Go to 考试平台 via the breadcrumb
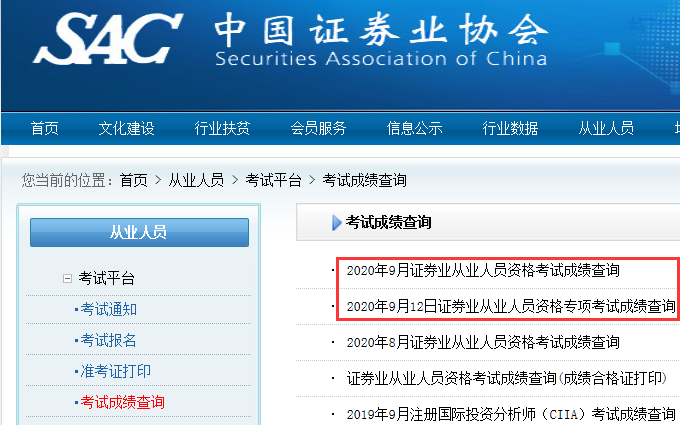The image size is (680, 425). pos(274,180)
